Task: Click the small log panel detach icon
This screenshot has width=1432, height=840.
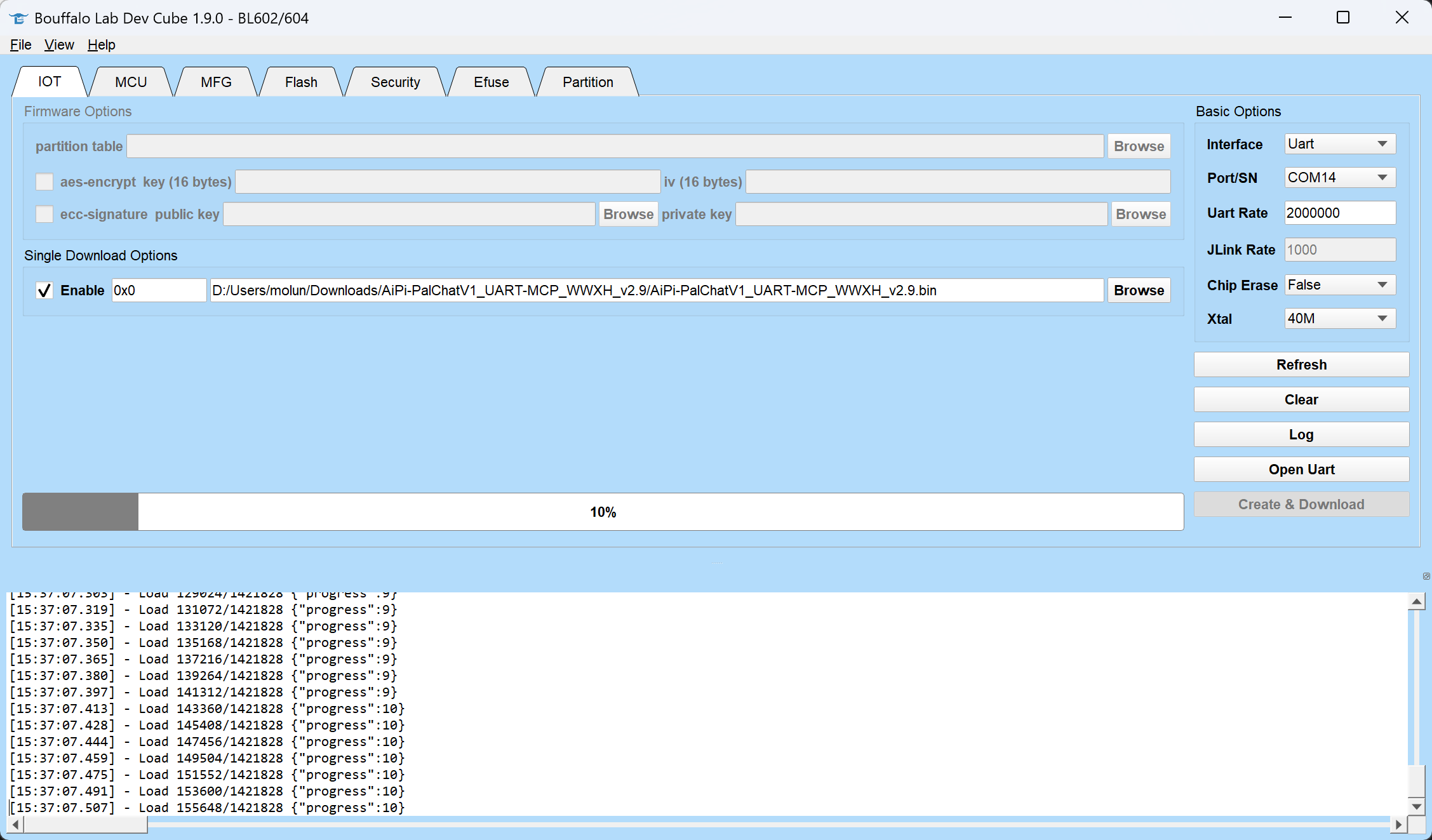Action: tap(1426, 576)
